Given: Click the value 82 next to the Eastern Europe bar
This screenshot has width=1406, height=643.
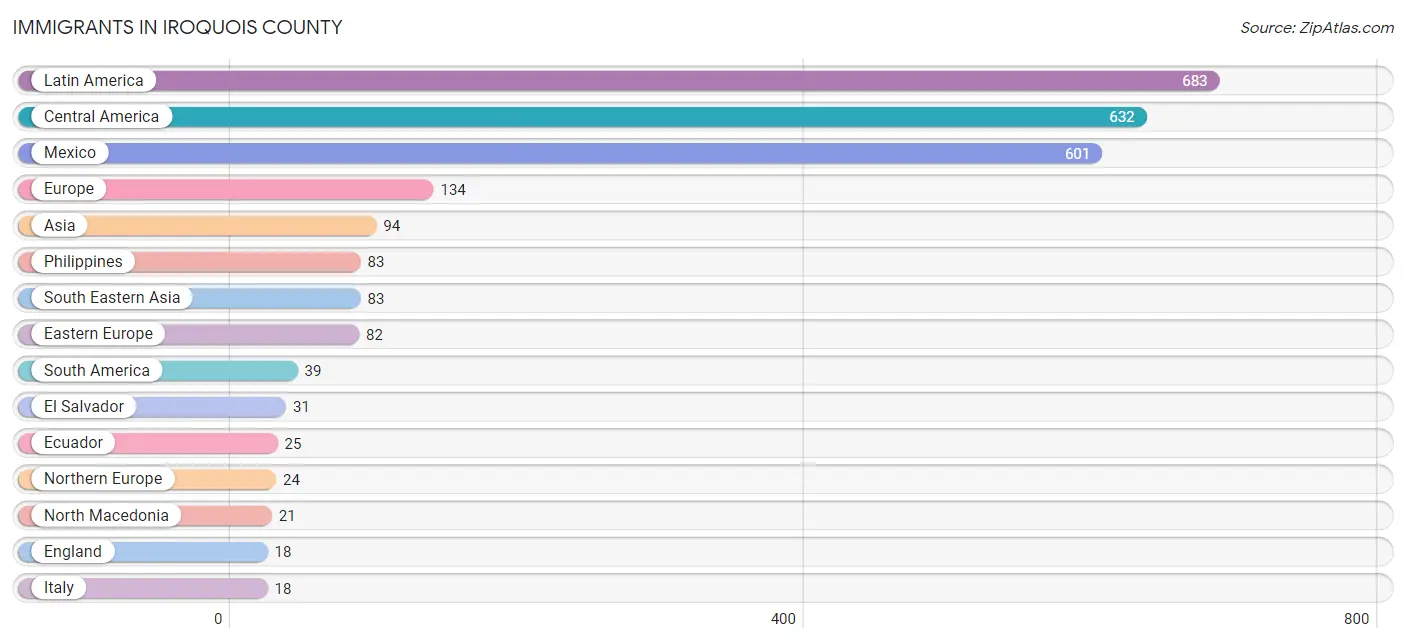Looking at the screenshot, I should [375, 335].
